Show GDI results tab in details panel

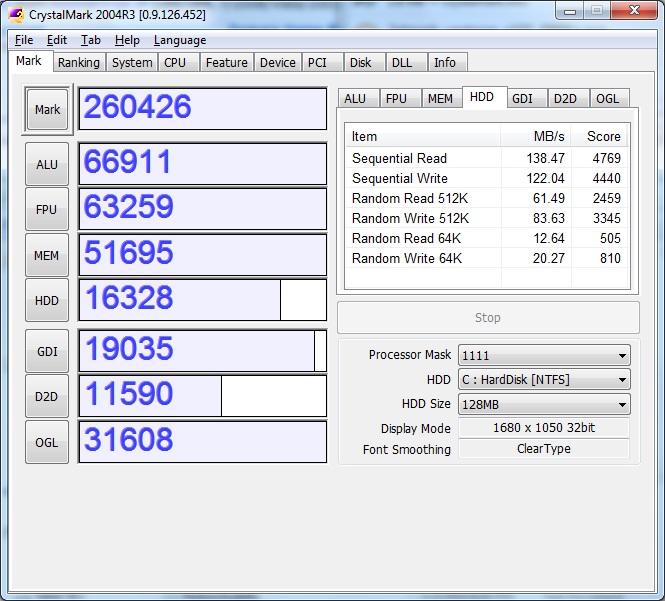526,98
